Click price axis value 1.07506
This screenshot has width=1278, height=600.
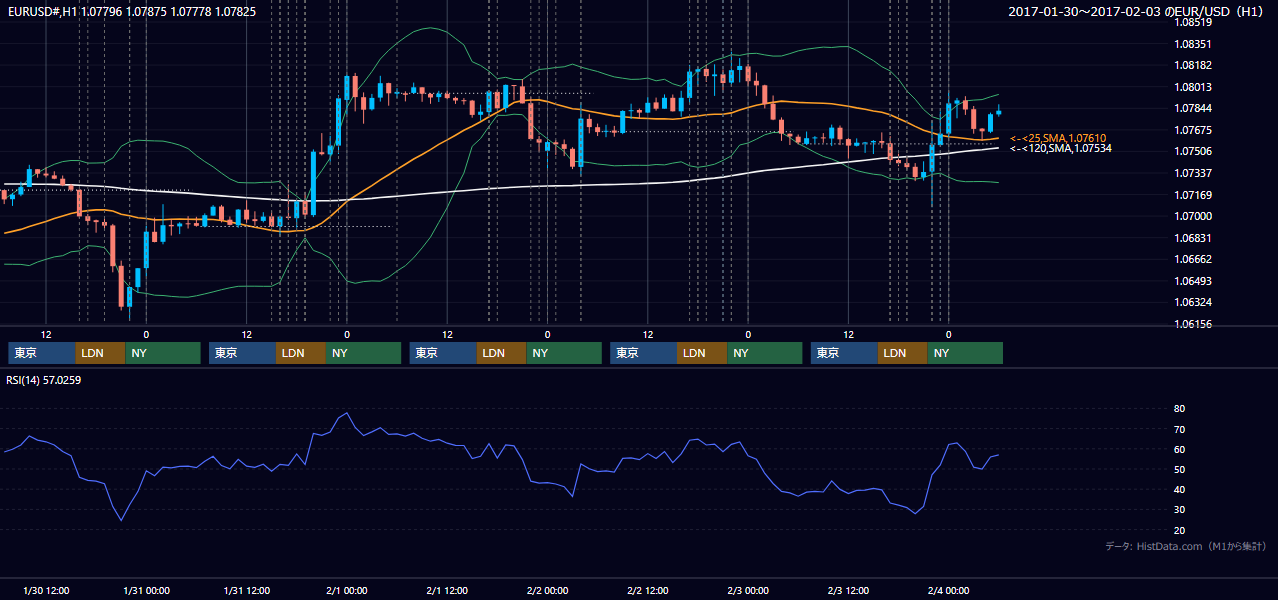[1193, 151]
